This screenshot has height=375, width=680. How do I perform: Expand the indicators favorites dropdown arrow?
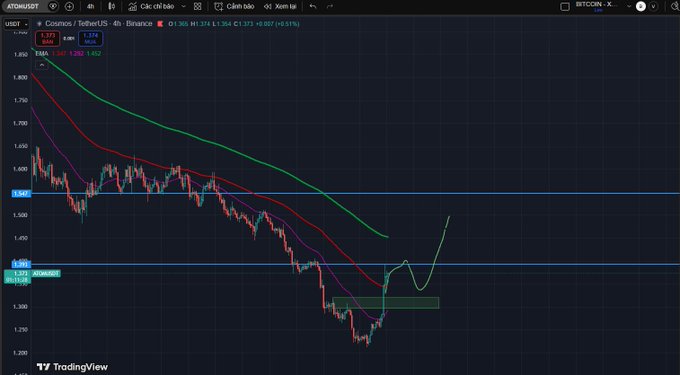coord(183,7)
